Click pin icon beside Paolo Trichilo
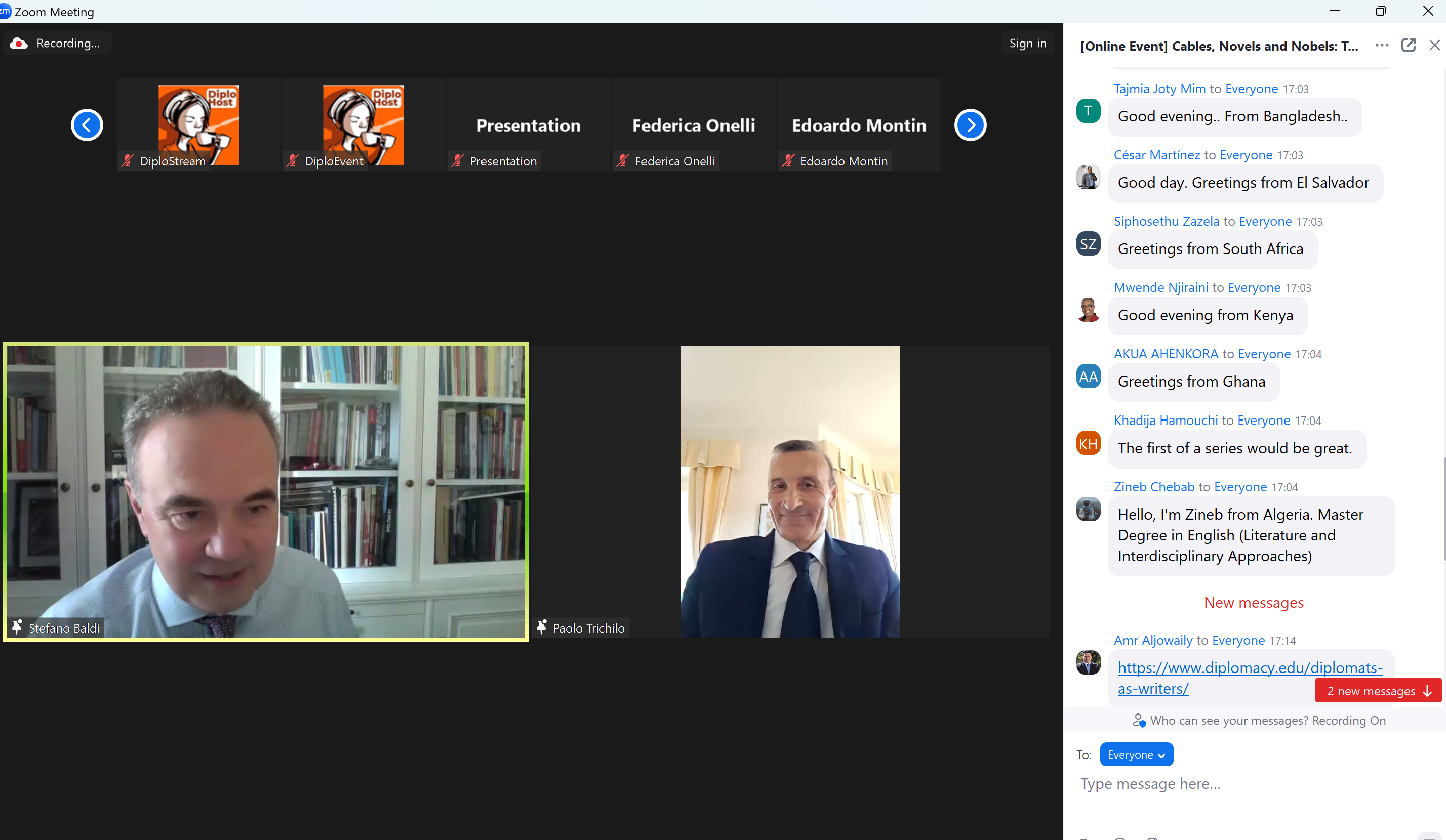The height and width of the screenshot is (840, 1446). tap(541, 627)
